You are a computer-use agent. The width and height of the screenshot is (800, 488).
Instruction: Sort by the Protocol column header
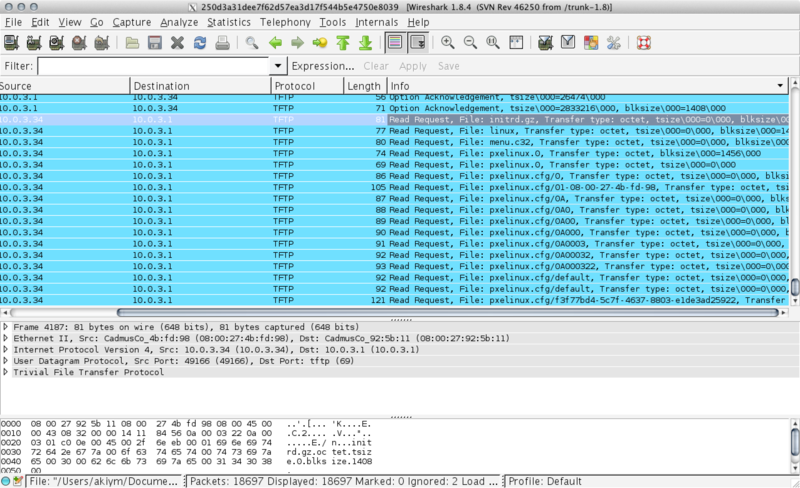point(307,86)
